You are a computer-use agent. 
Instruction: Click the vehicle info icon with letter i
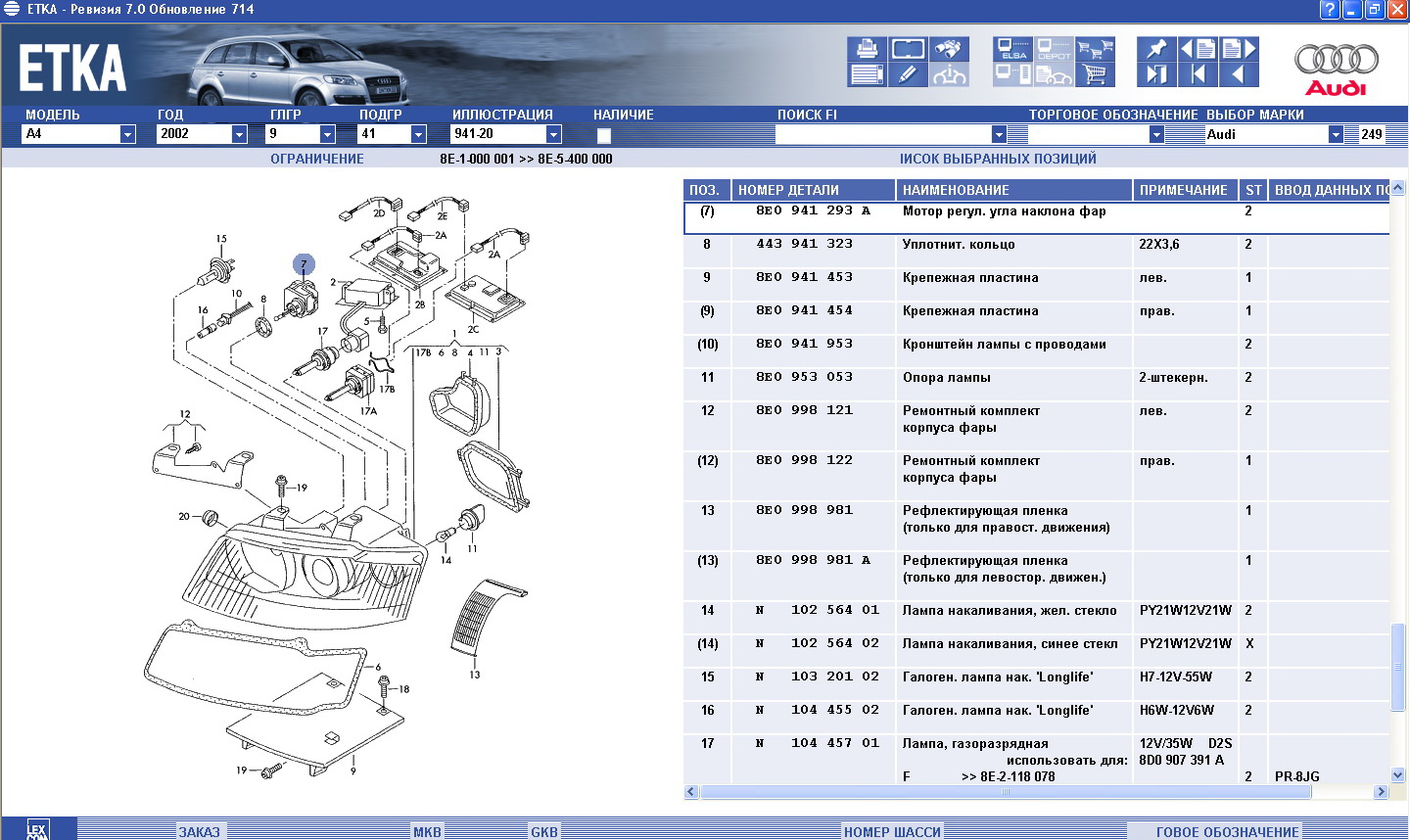click(949, 74)
